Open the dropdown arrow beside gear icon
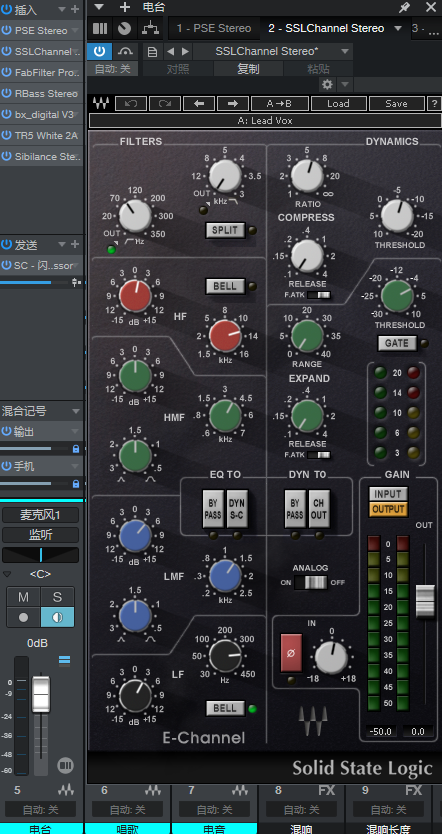 tap(345, 84)
